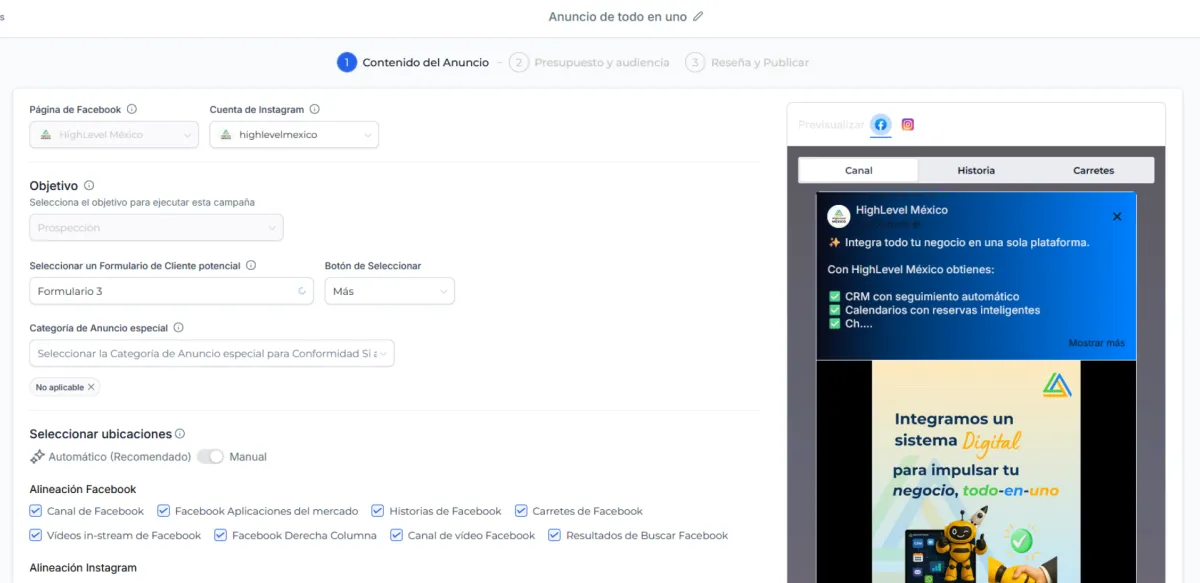Image resolution: width=1200 pixels, height=583 pixels.
Task: Click the text Selecciona el objetivo para ejecutar esta campaña
Action: 142,202
